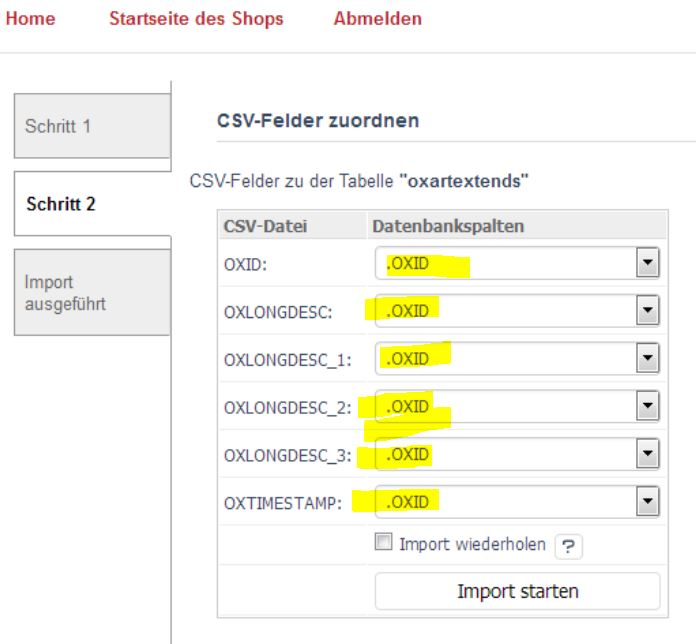
Task: Click the Import starten button
Action: click(517, 591)
